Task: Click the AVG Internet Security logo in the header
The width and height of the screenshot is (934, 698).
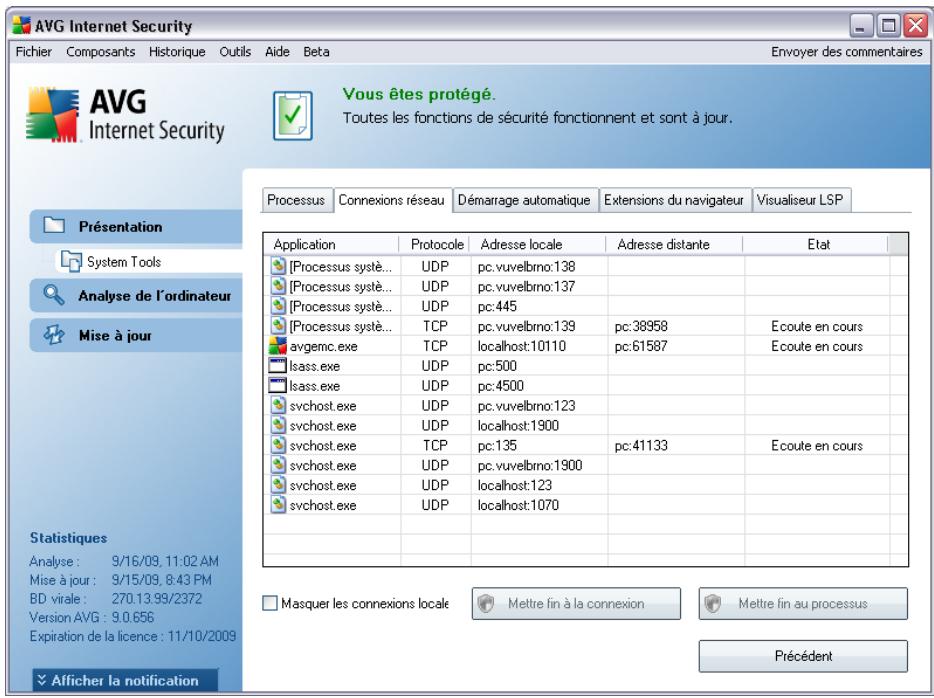Action: (x=126, y=116)
